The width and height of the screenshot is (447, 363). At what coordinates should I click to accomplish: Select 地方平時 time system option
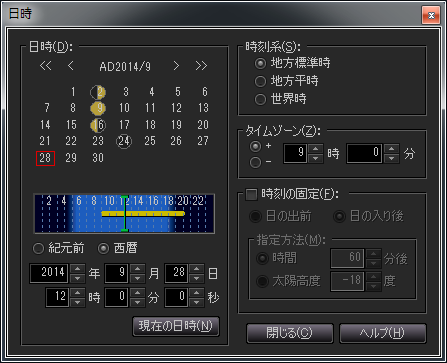pyautogui.click(x=260, y=81)
